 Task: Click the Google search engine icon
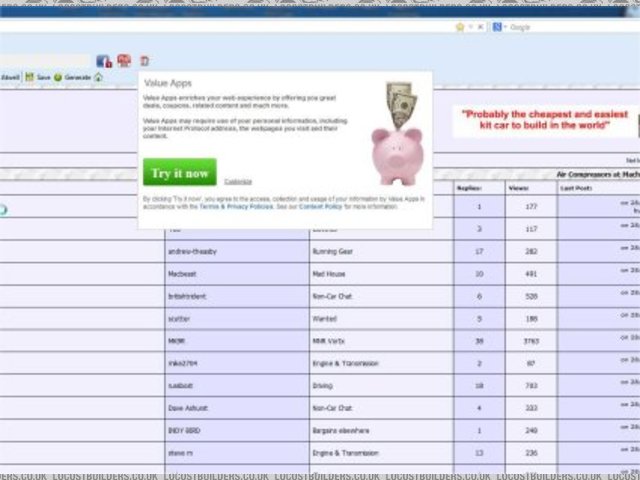click(x=496, y=27)
